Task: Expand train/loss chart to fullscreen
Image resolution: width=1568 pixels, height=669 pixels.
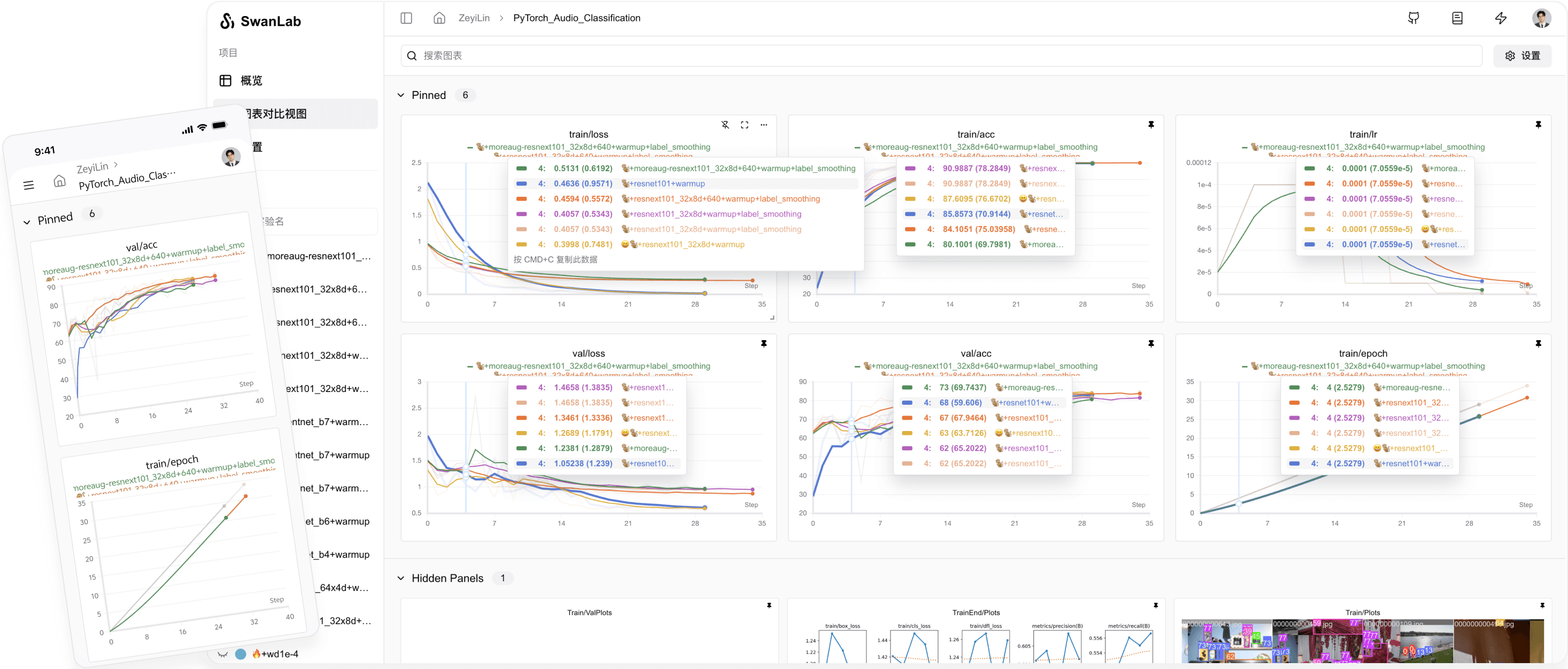Action: pyautogui.click(x=744, y=125)
